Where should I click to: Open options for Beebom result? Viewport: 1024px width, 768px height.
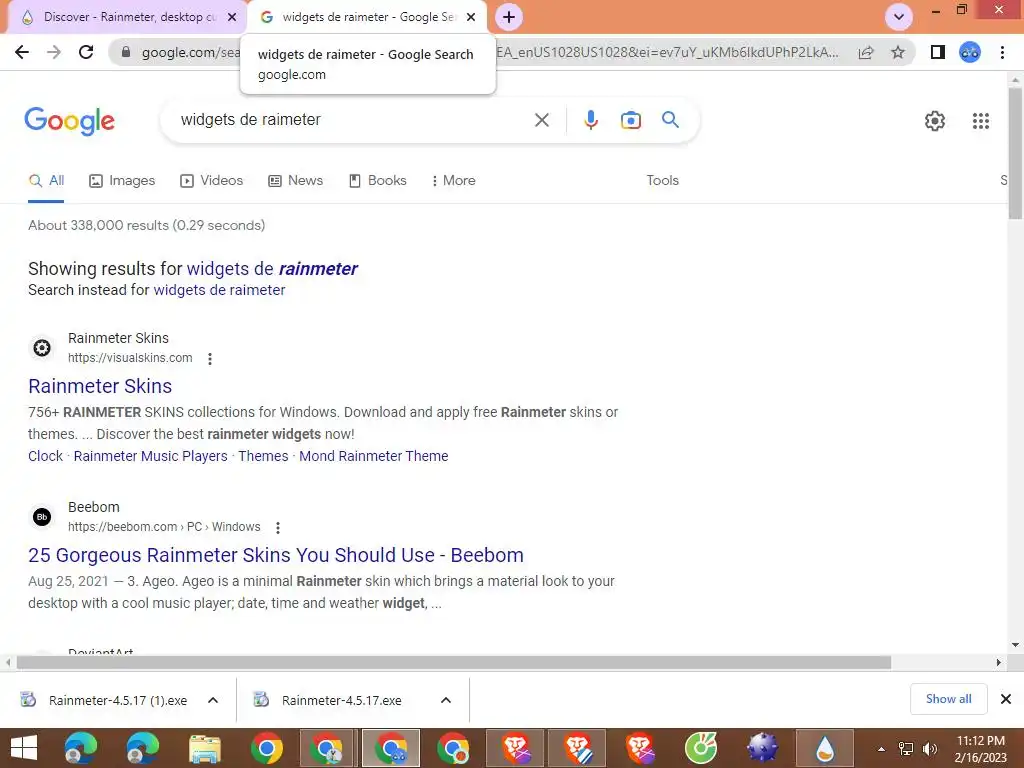(278, 528)
